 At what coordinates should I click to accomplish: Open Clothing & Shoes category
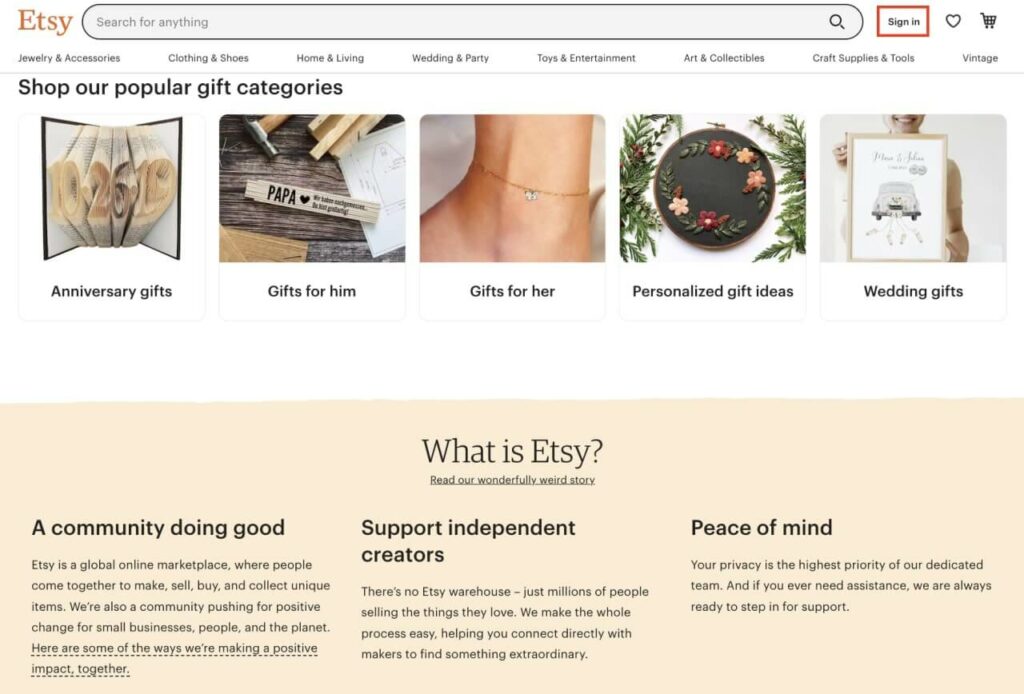click(x=208, y=58)
